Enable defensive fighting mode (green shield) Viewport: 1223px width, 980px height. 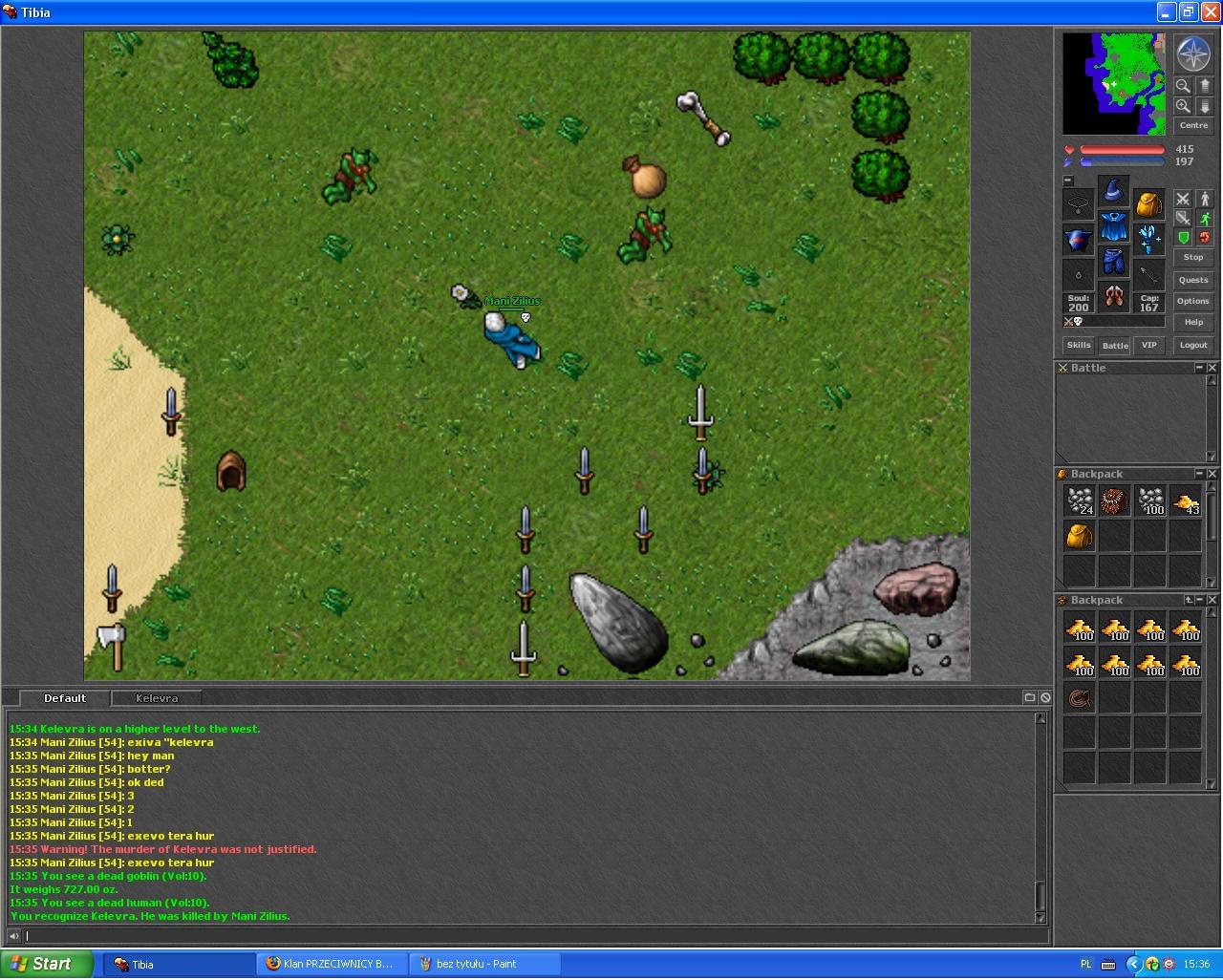[x=1183, y=237]
